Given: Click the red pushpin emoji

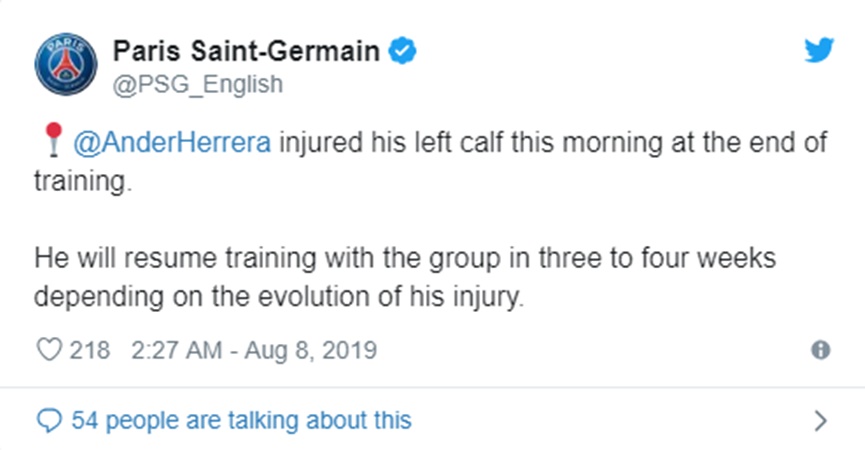Looking at the screenshot, I should (x=52, y=142).
